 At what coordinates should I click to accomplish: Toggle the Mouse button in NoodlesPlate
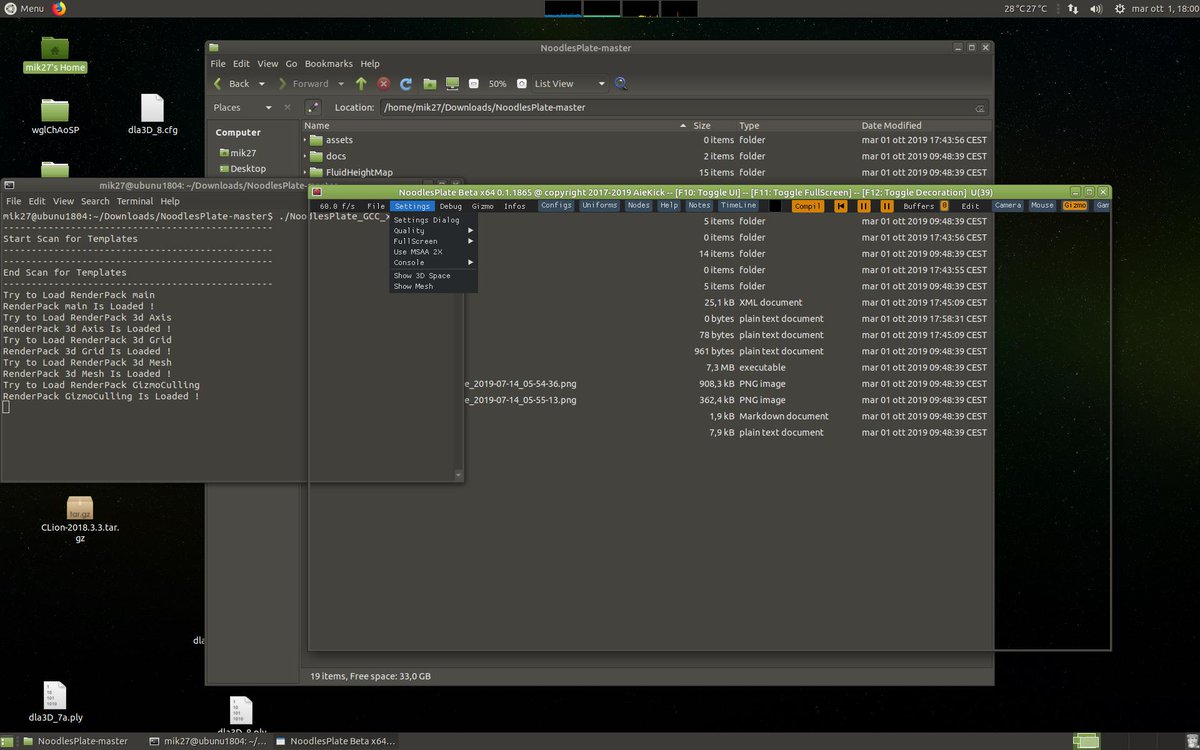click(x=1042, y=206)
